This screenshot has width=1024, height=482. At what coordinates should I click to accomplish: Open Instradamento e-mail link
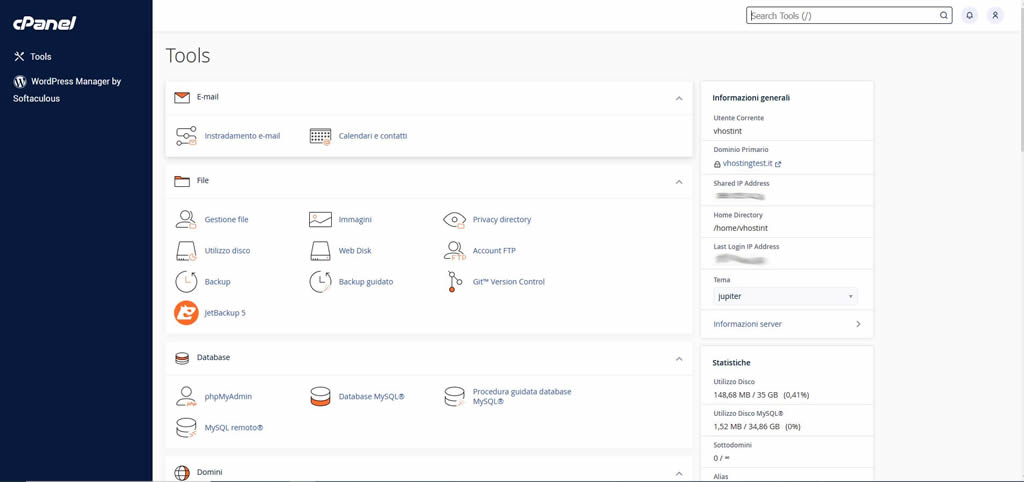click(x=242, y=136)
